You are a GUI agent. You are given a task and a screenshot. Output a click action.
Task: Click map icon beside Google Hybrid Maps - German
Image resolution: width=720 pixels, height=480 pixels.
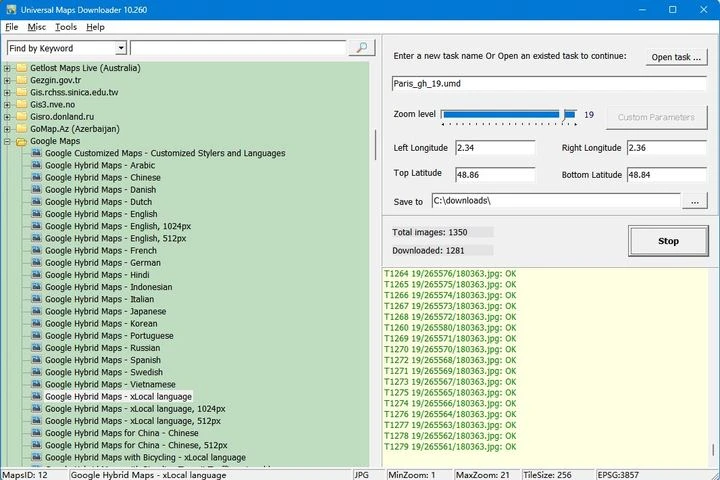point(36,263)
